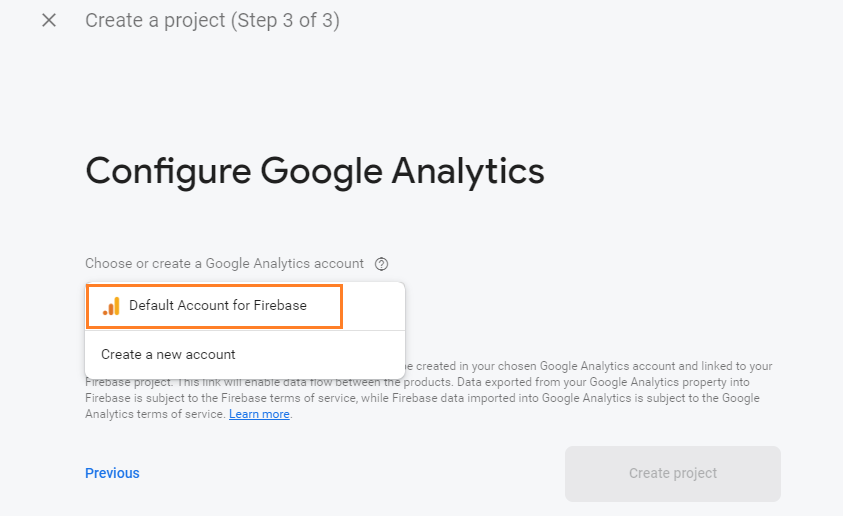Choose Create a new account option
843x516 pixels.
point(245,355)
